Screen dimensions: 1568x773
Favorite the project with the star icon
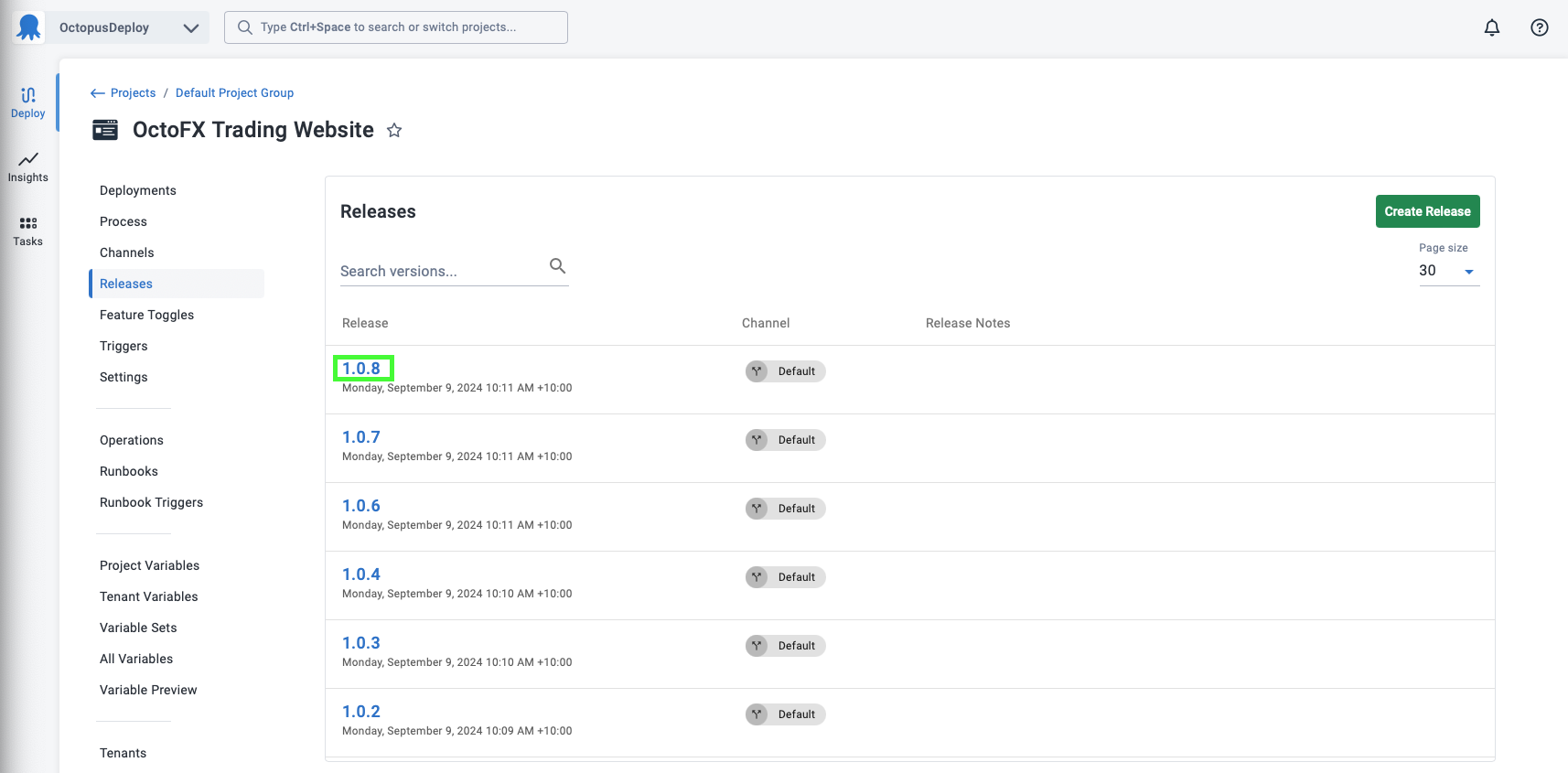tap(394, 130)
